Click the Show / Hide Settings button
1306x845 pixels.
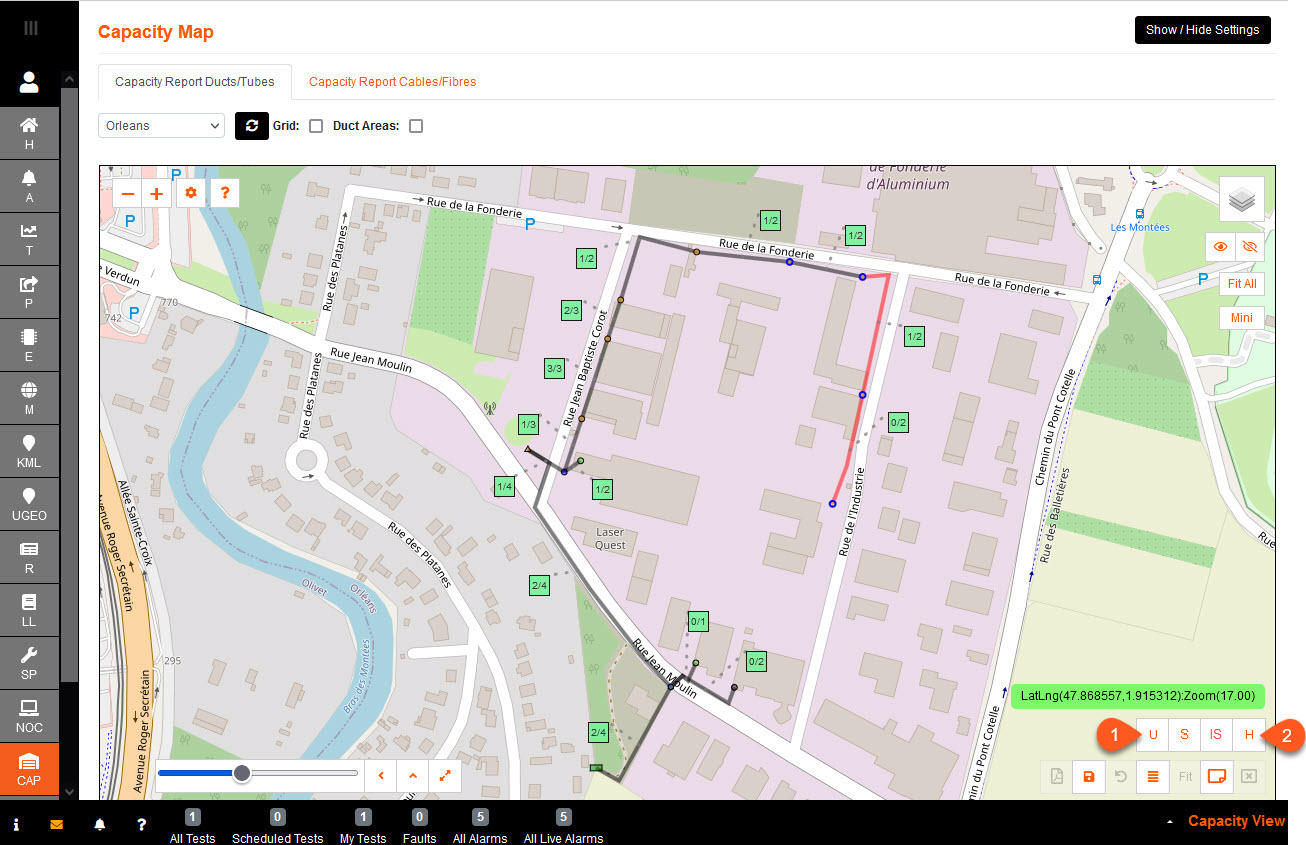click(1202, 30)
